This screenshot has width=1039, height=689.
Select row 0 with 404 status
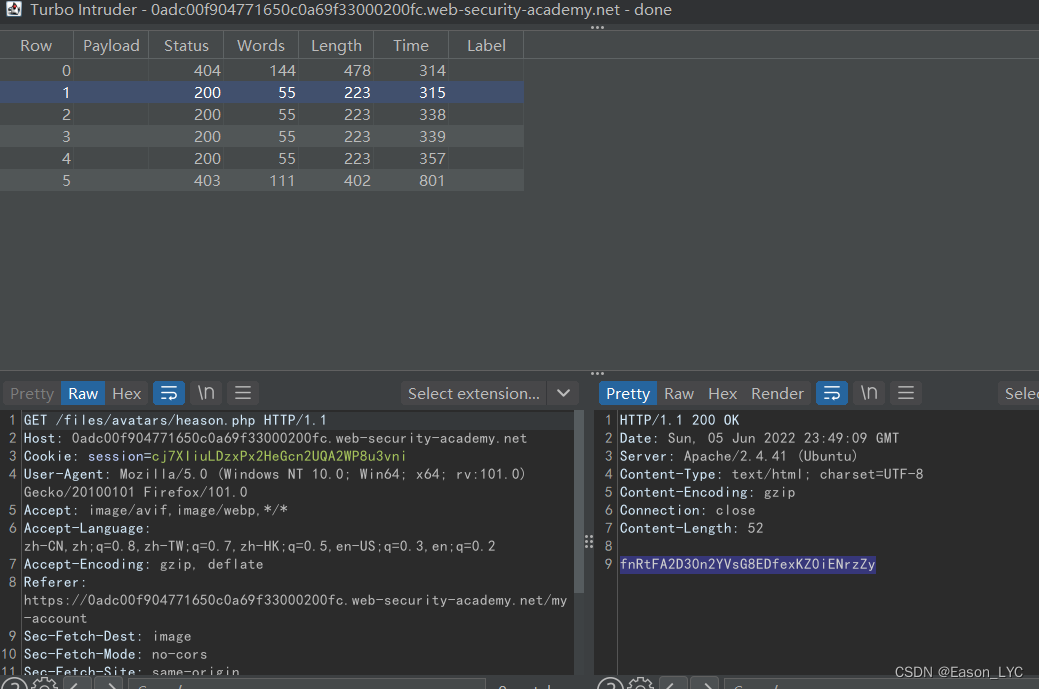pyautogui.click(x=260, y=70)
